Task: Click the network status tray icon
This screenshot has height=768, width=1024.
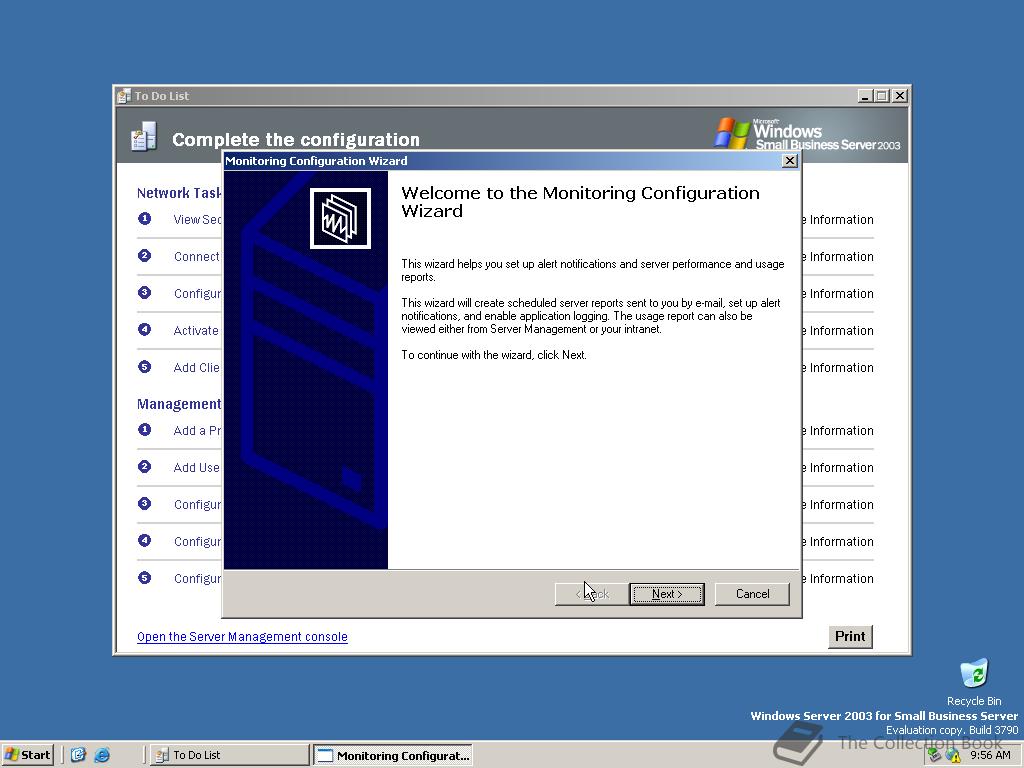Action: (x=935, y=755)
